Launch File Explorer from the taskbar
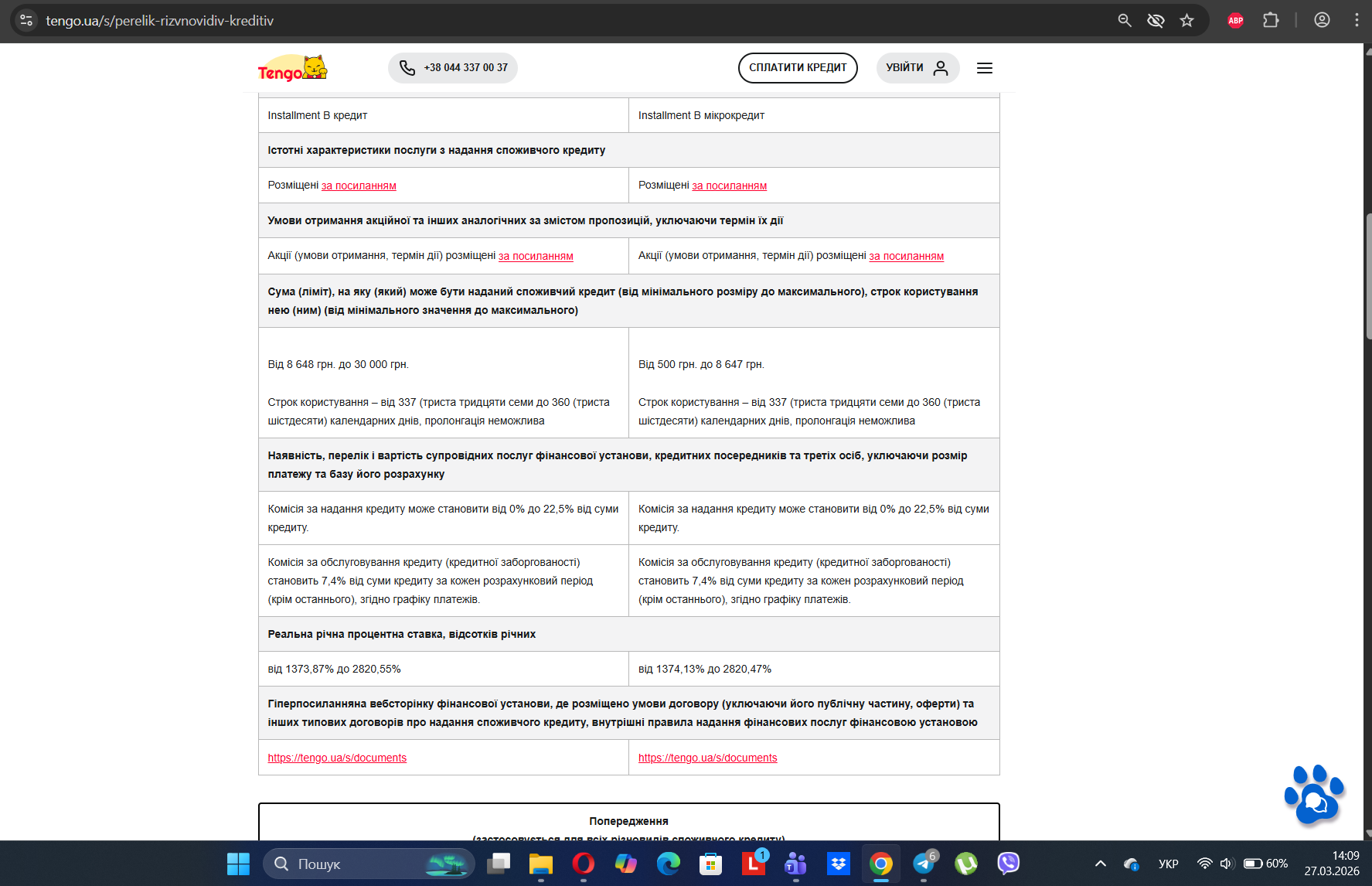1372x886 pixels. click(541, 864)
